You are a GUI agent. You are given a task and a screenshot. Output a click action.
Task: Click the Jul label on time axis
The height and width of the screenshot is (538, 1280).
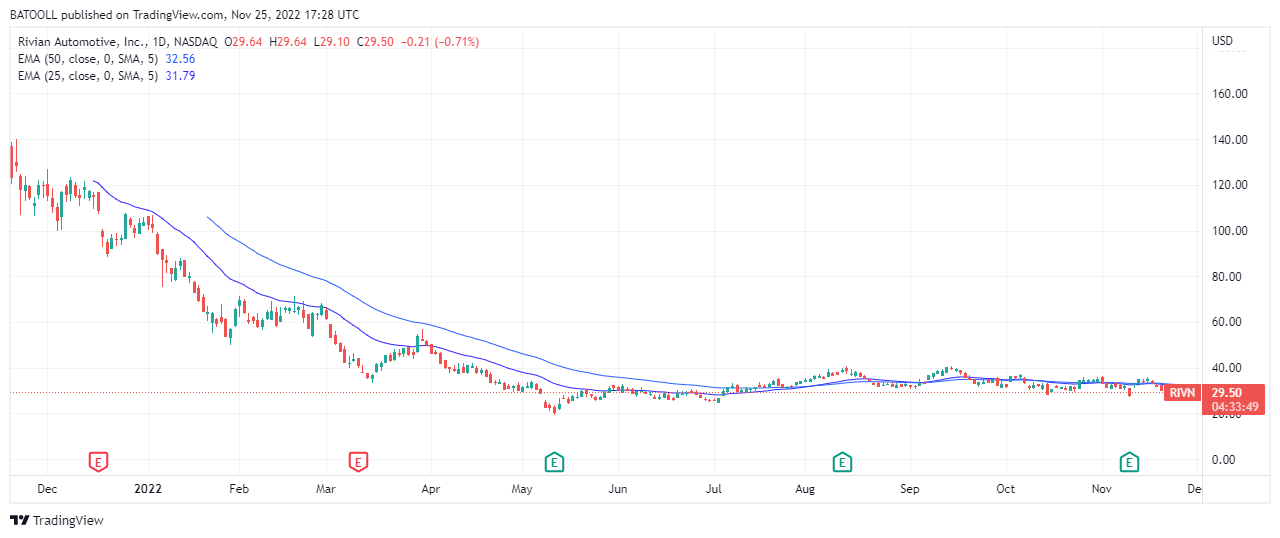coord(715,489)
